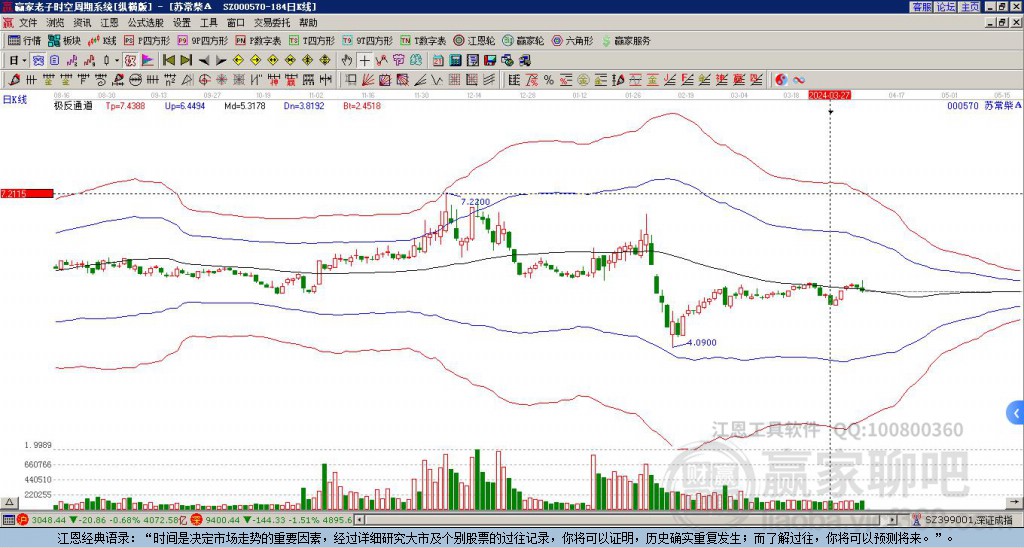
Task: Toggle the red 权 adjustment icon
Action: pos(130,61)
